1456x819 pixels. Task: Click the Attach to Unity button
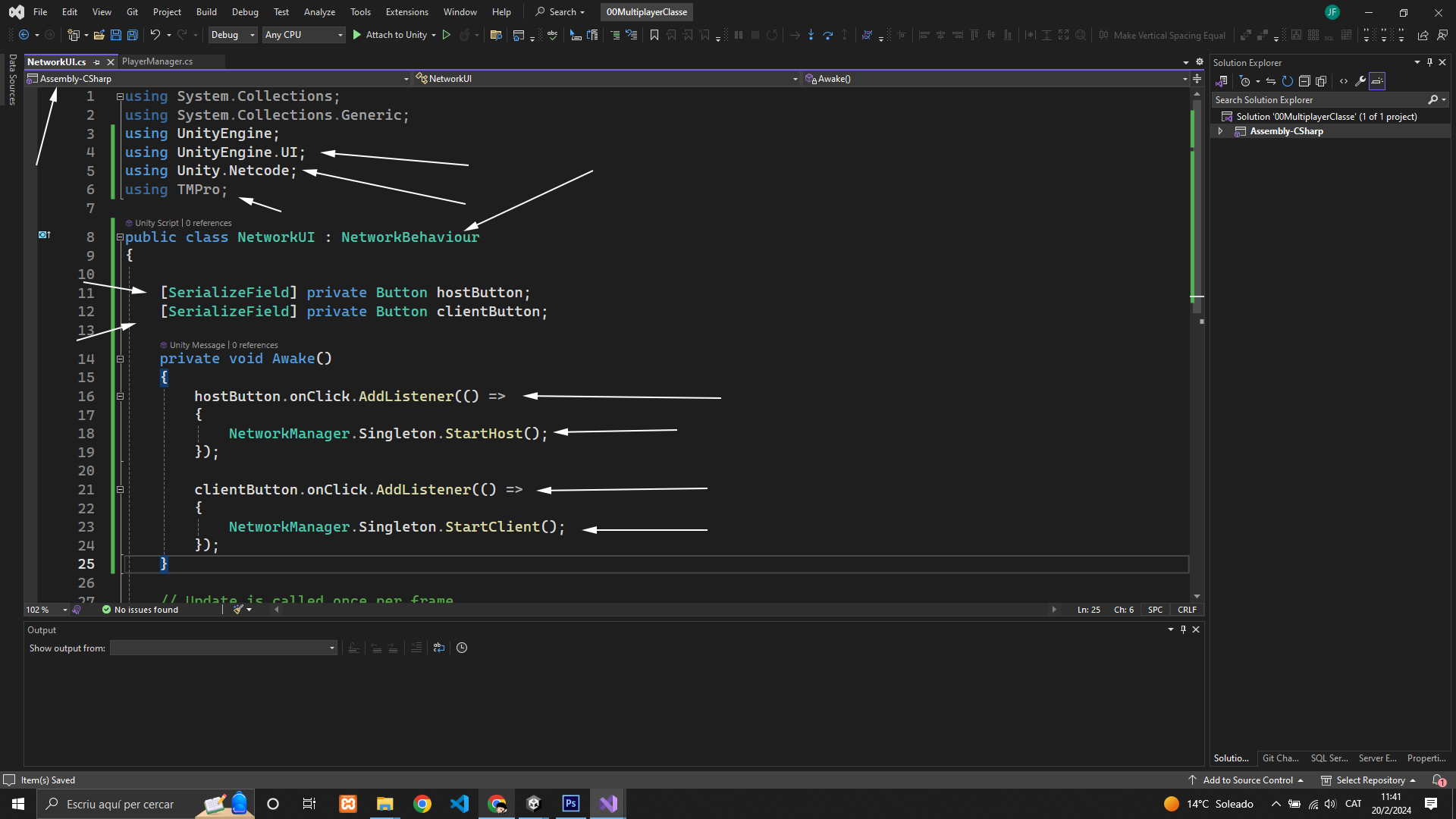pos(395,35)
